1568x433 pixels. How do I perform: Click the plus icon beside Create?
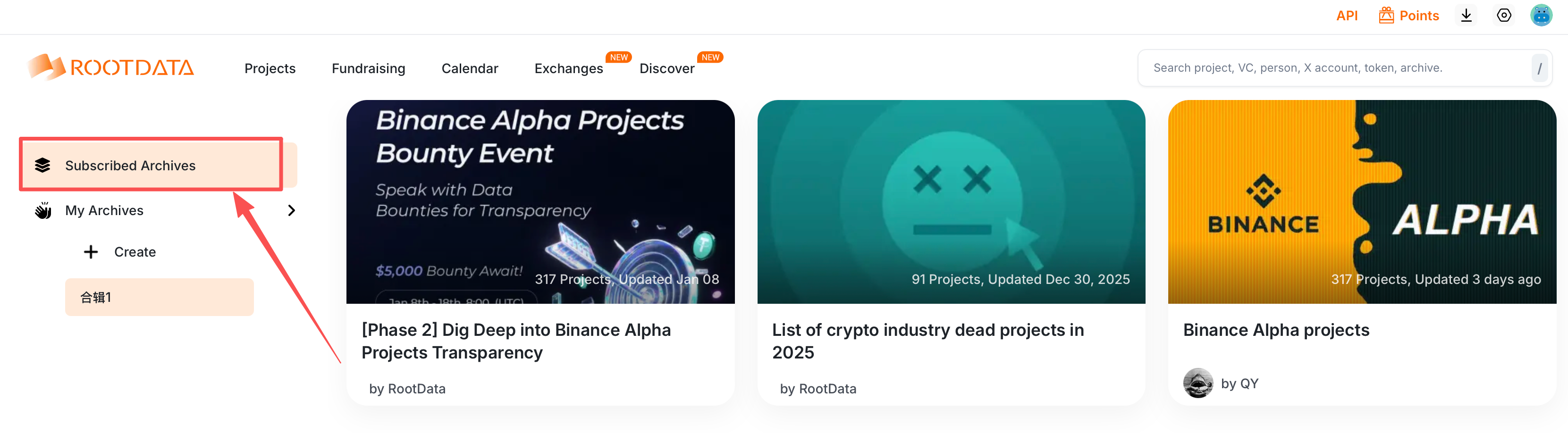(x=91, y=252)
